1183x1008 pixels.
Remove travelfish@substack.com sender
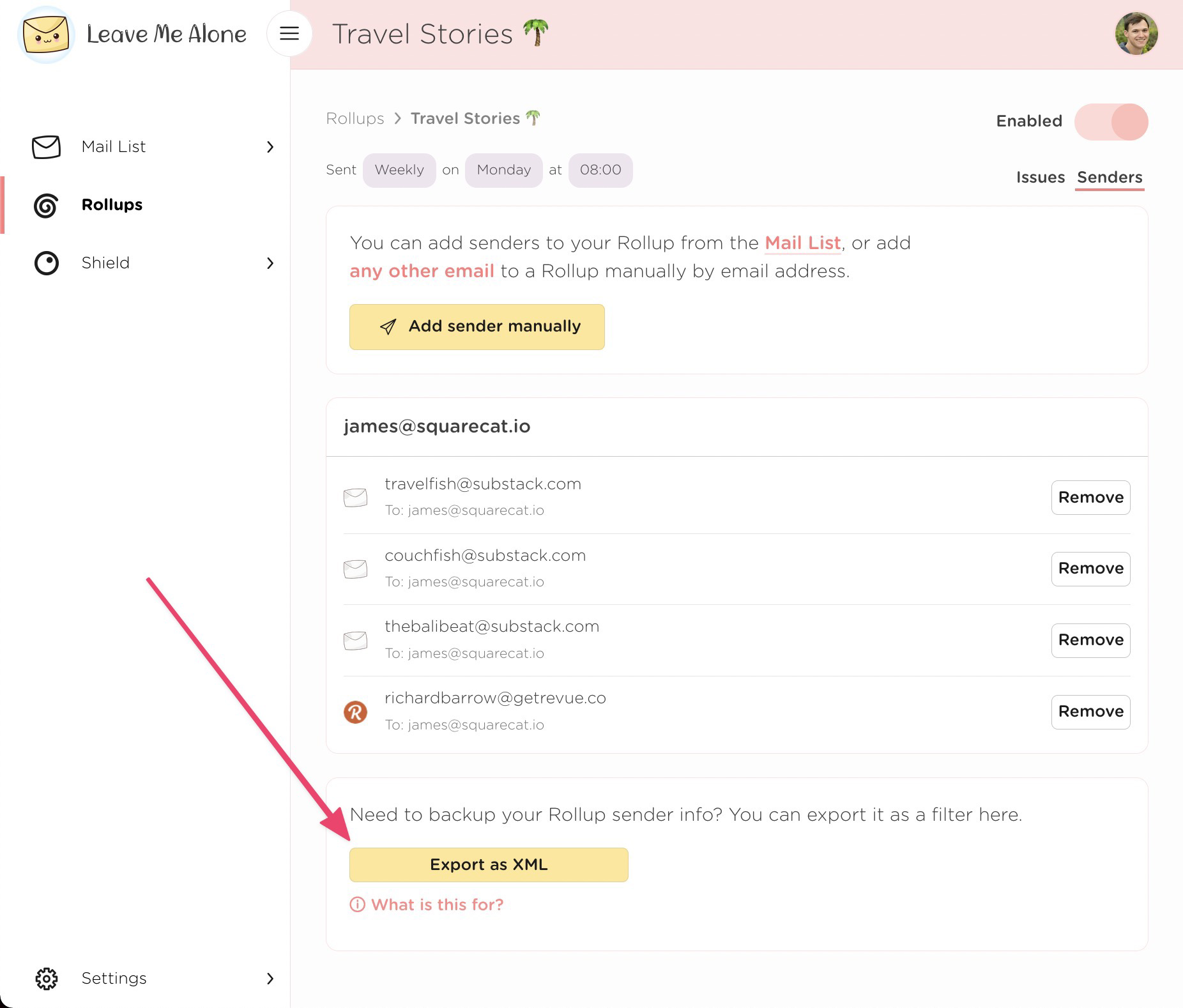click(1090, 498)
